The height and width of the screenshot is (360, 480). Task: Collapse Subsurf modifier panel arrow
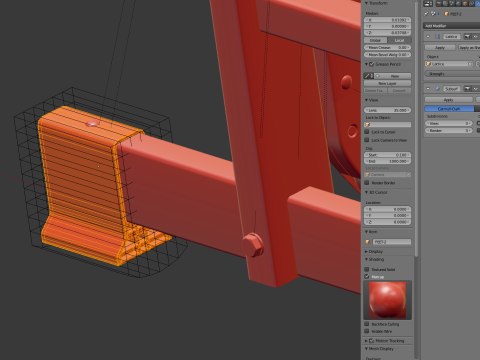pyautogui.click(x=428, y=89)
